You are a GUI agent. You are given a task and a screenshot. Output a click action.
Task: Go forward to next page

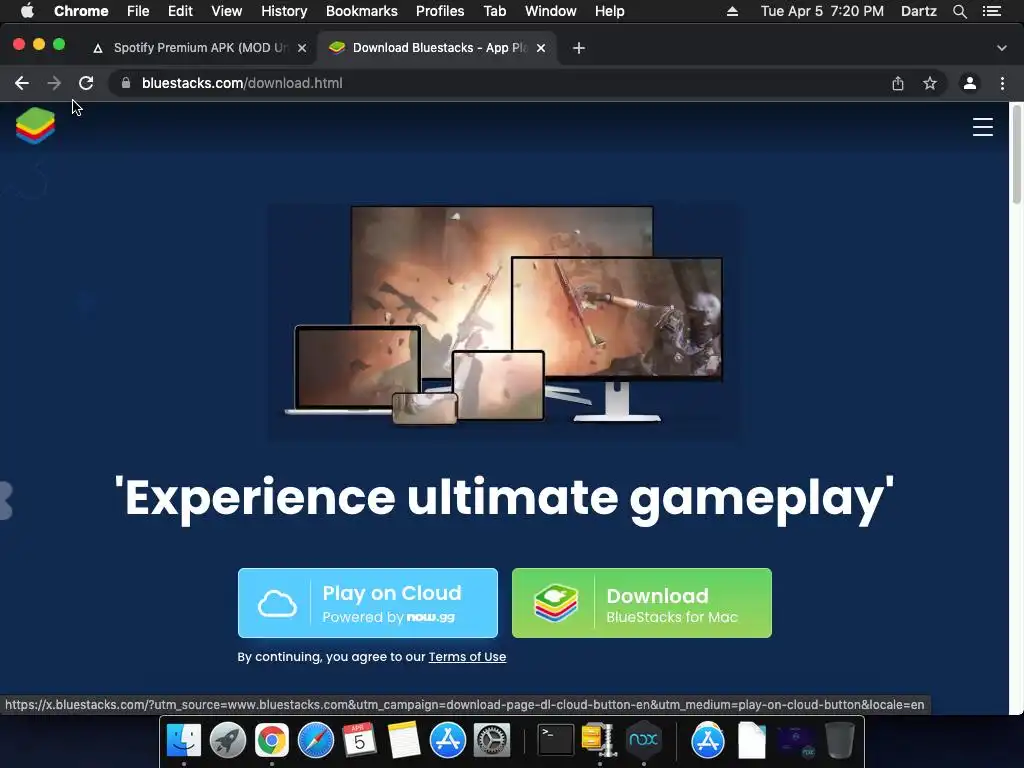click(54, 83)
